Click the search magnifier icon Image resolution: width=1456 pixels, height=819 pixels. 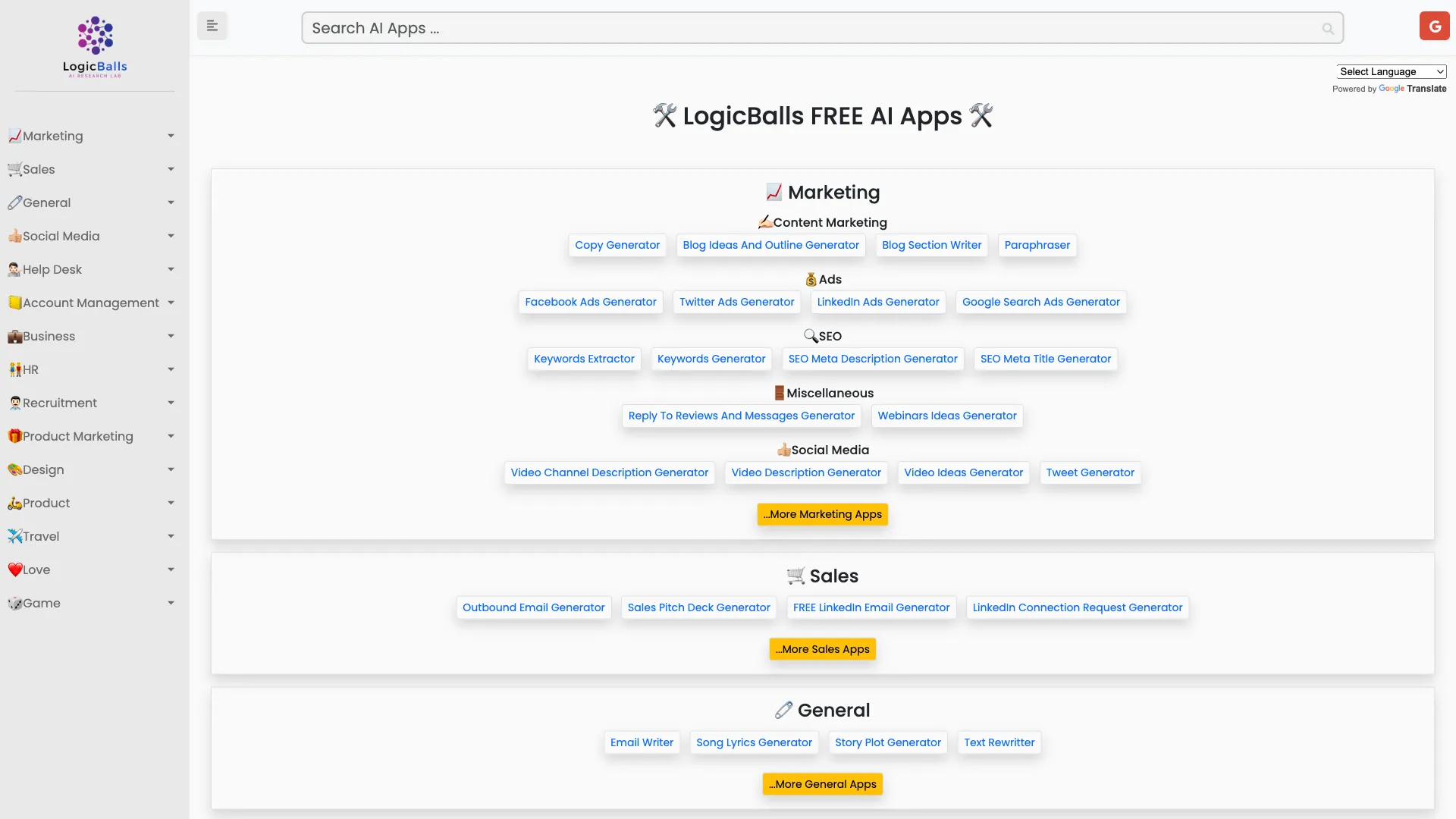(x=1328, y=28)
